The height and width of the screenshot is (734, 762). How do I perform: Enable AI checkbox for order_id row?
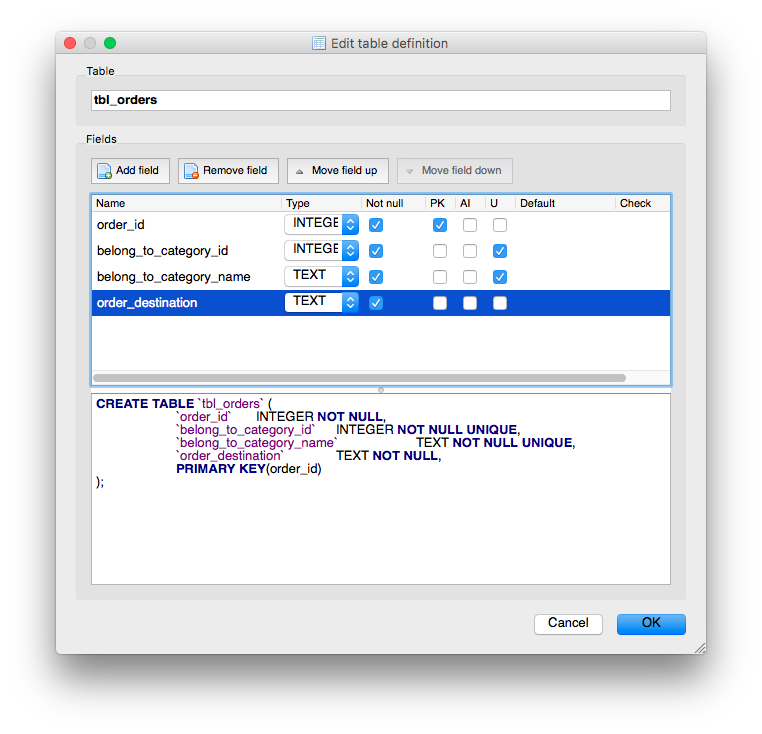470,225
